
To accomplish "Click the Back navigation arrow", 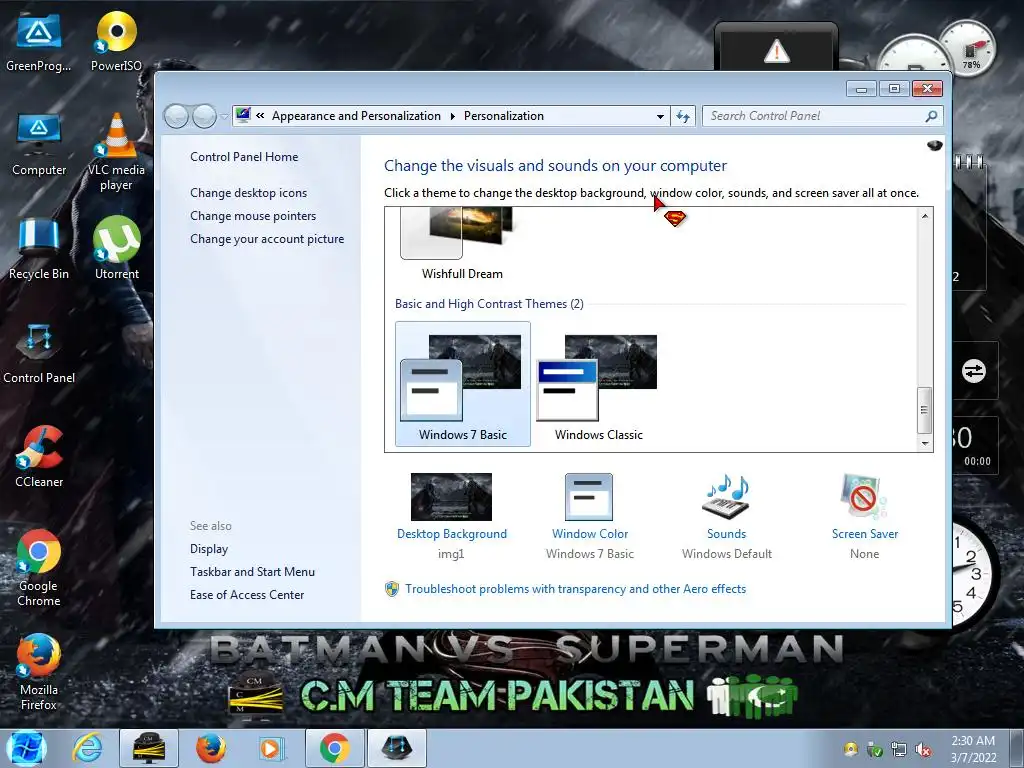I will [176, 116].
